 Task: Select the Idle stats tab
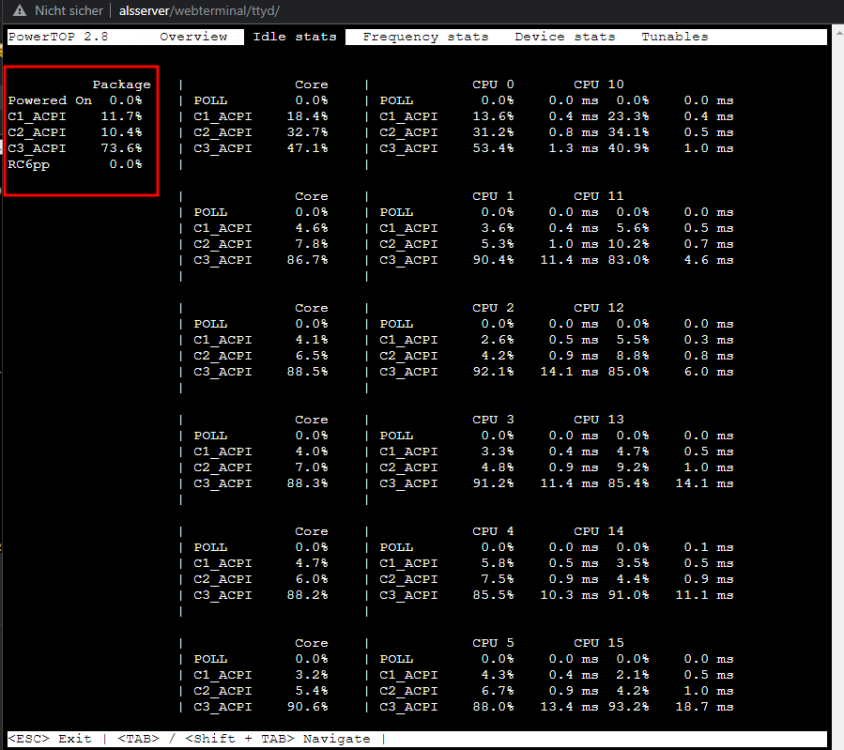click(x=294, y=37)
